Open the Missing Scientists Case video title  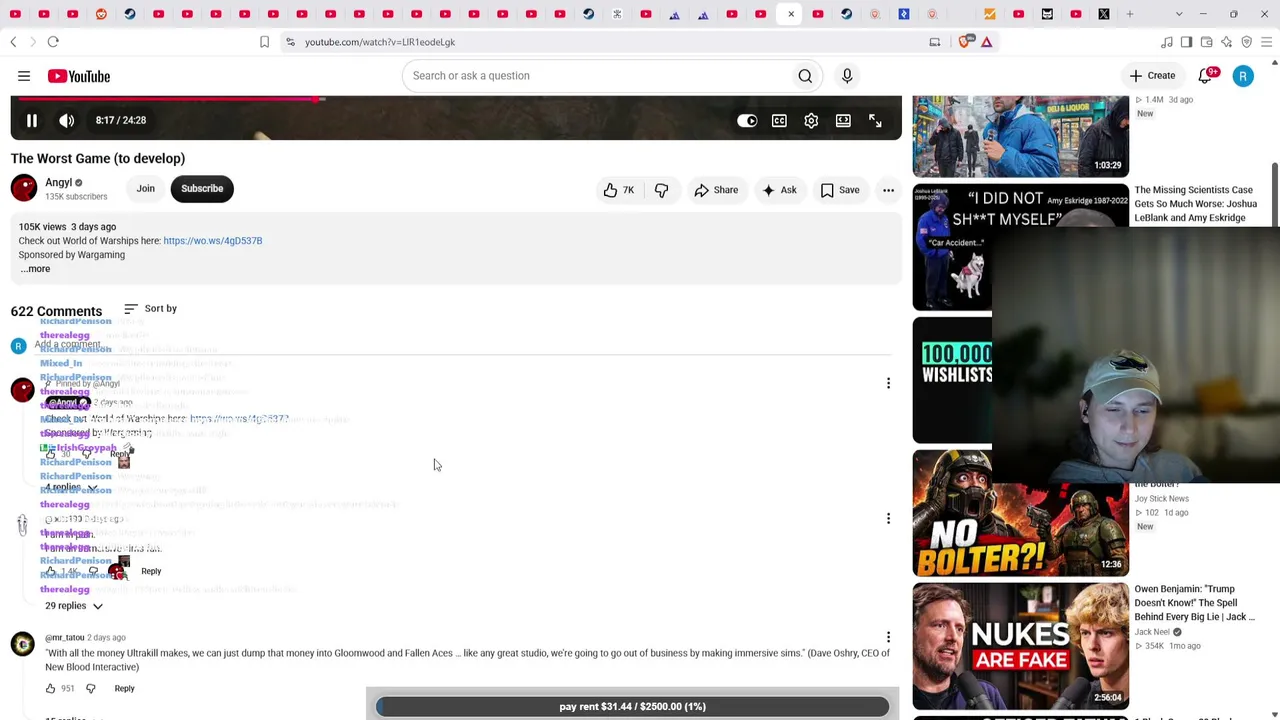point(1196,204)
